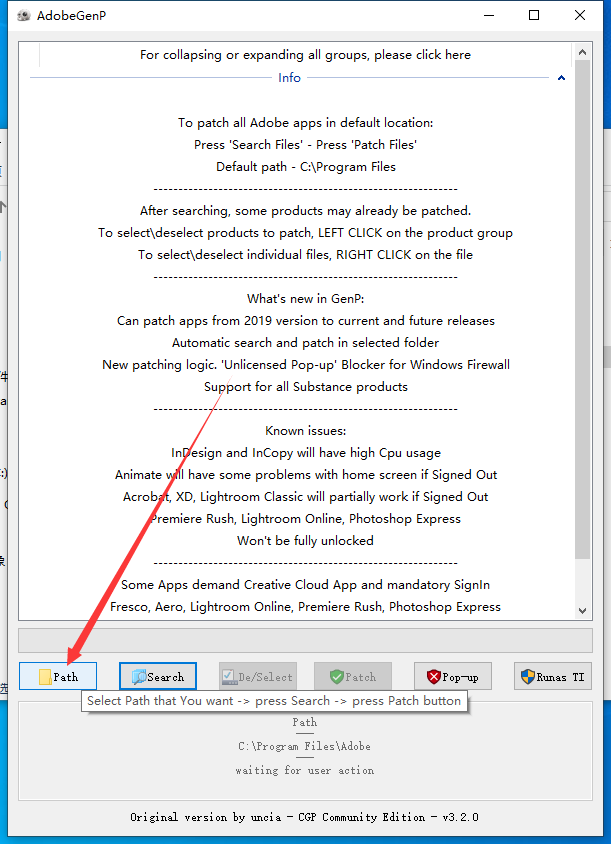Maximize the AdobeGenP window
Screen dimensions: 611x844
(534, 15)
